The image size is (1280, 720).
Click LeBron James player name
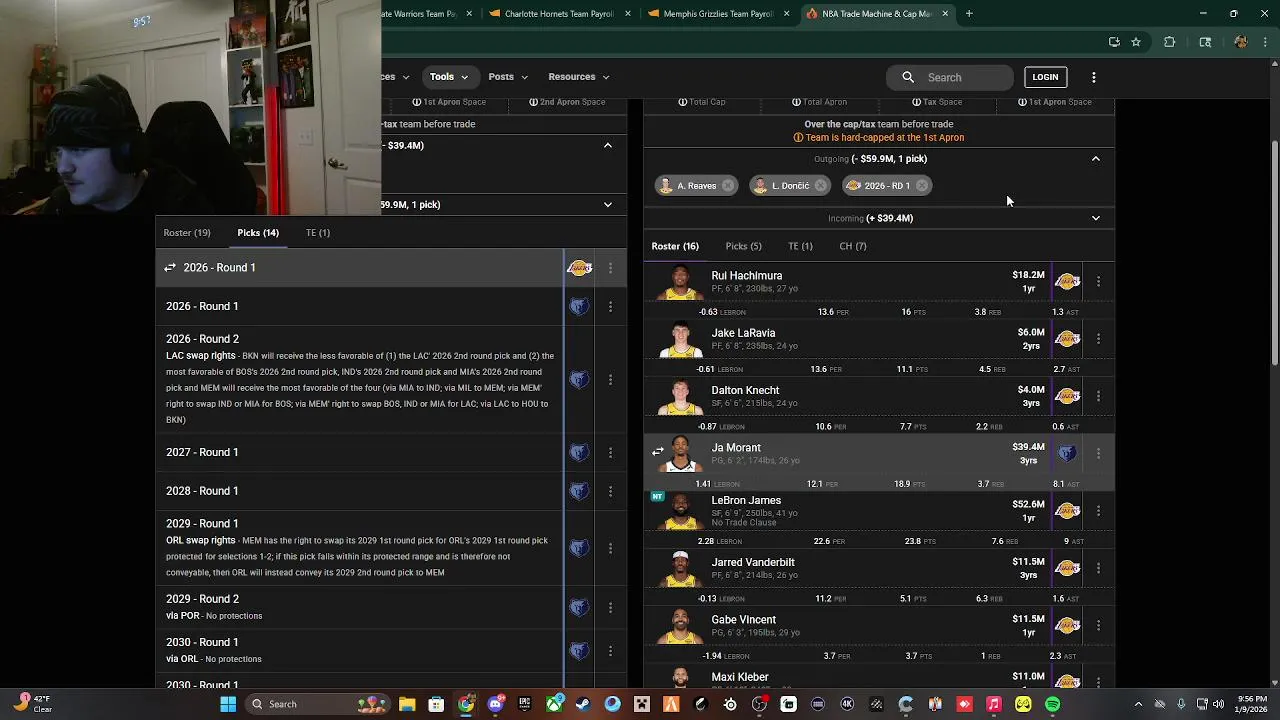pyautogui.click(x=746, y=500)
